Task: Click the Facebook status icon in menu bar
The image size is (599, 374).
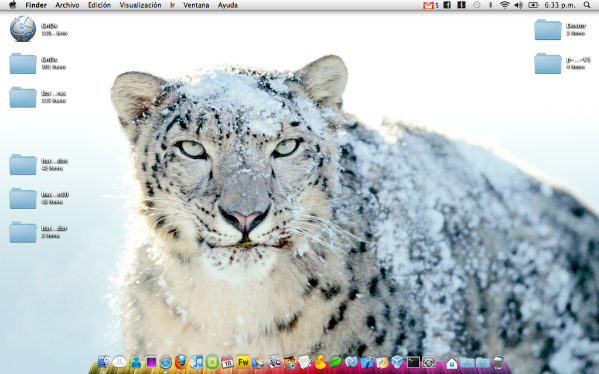Action: (x=447, y=5)
